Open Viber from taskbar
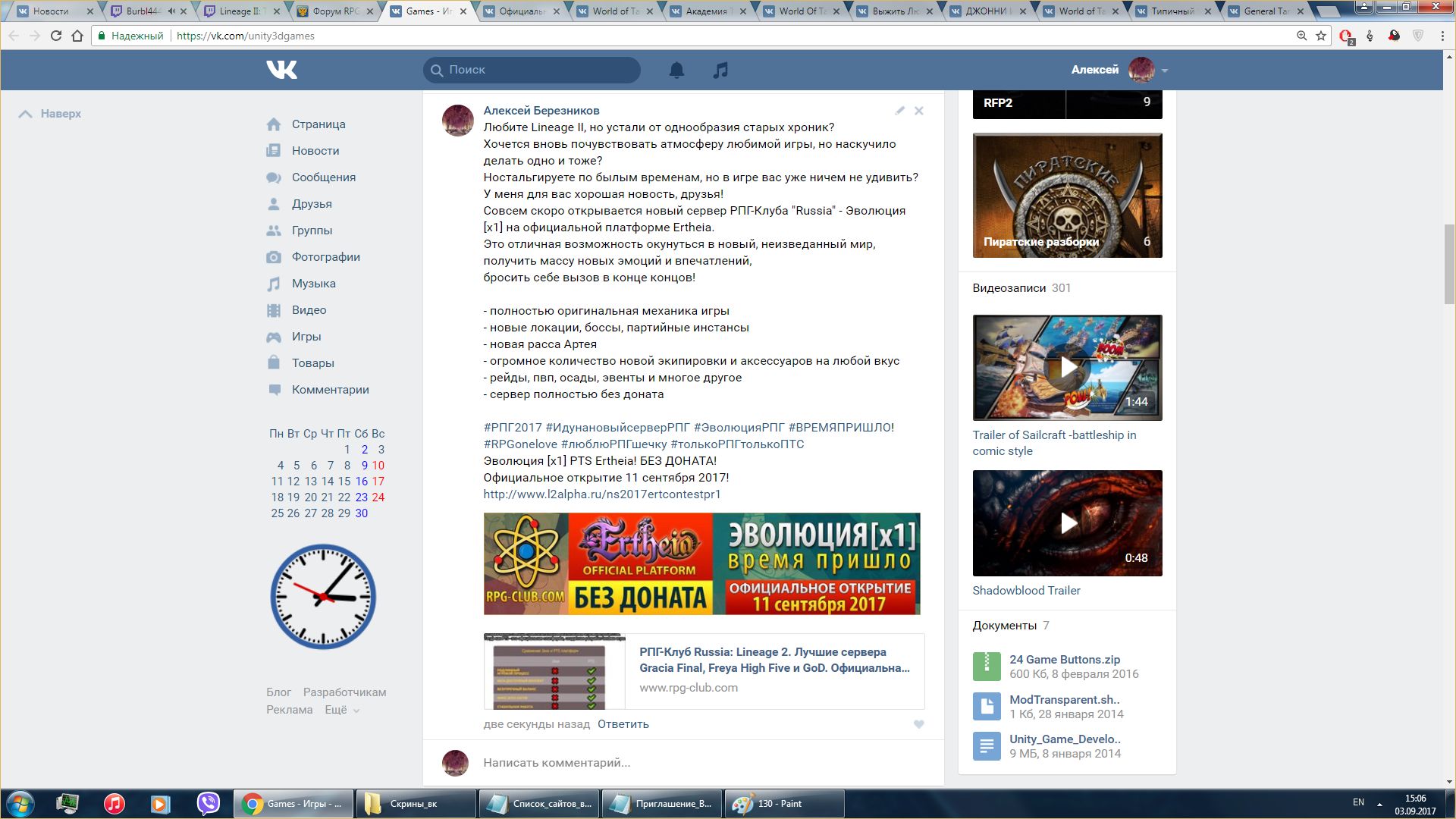The image size is (1456, 819). pos(208,804)
